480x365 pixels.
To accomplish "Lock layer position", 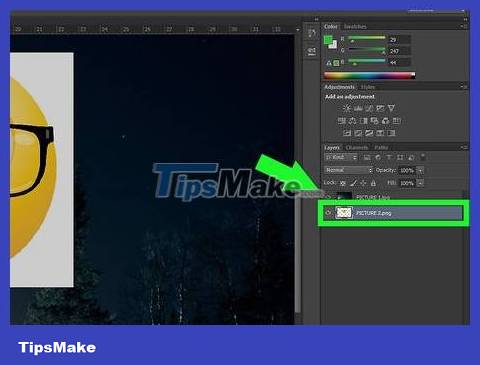I will 363,183.
